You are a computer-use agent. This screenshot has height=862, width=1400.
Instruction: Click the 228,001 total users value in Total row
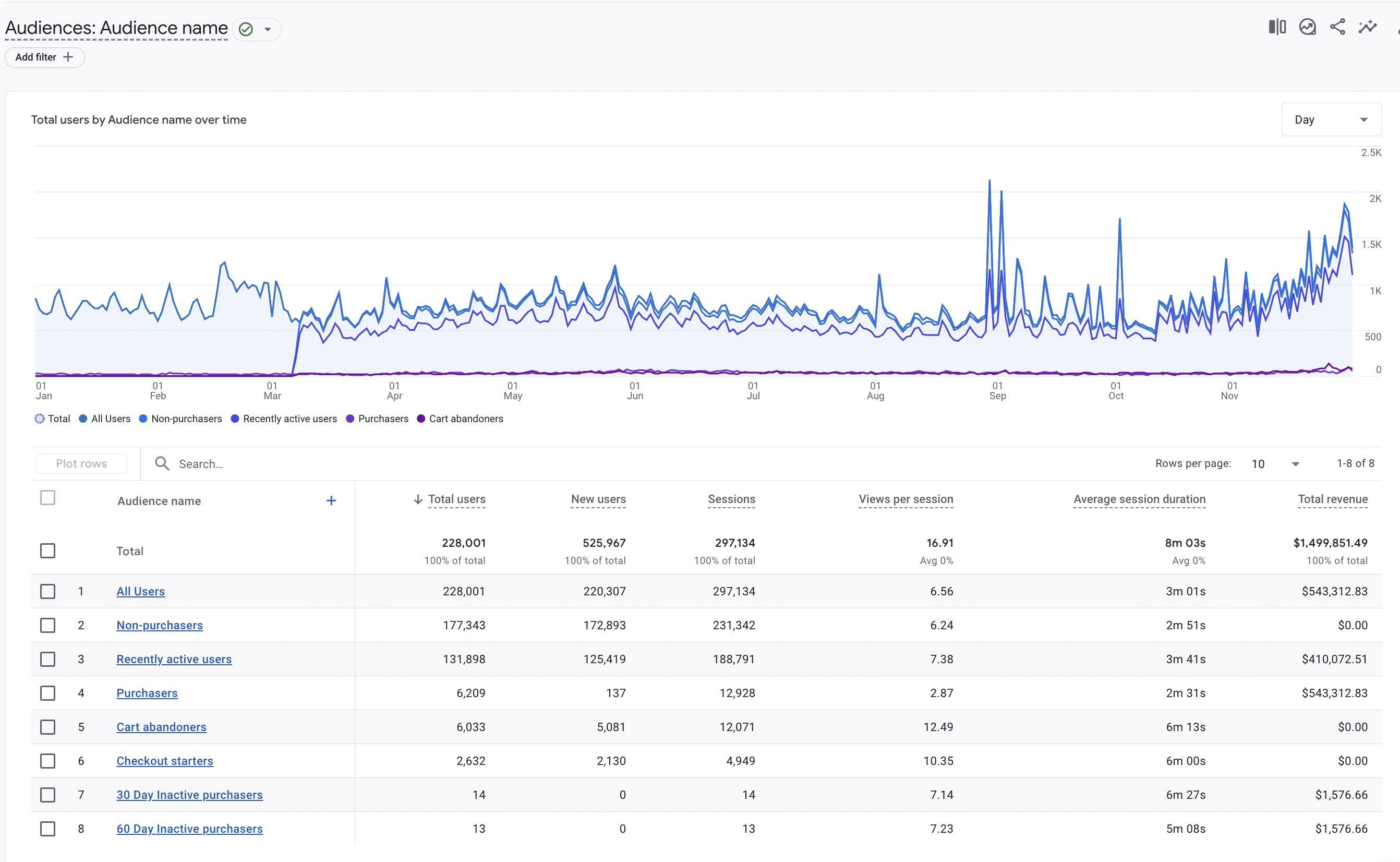point(463,543)
